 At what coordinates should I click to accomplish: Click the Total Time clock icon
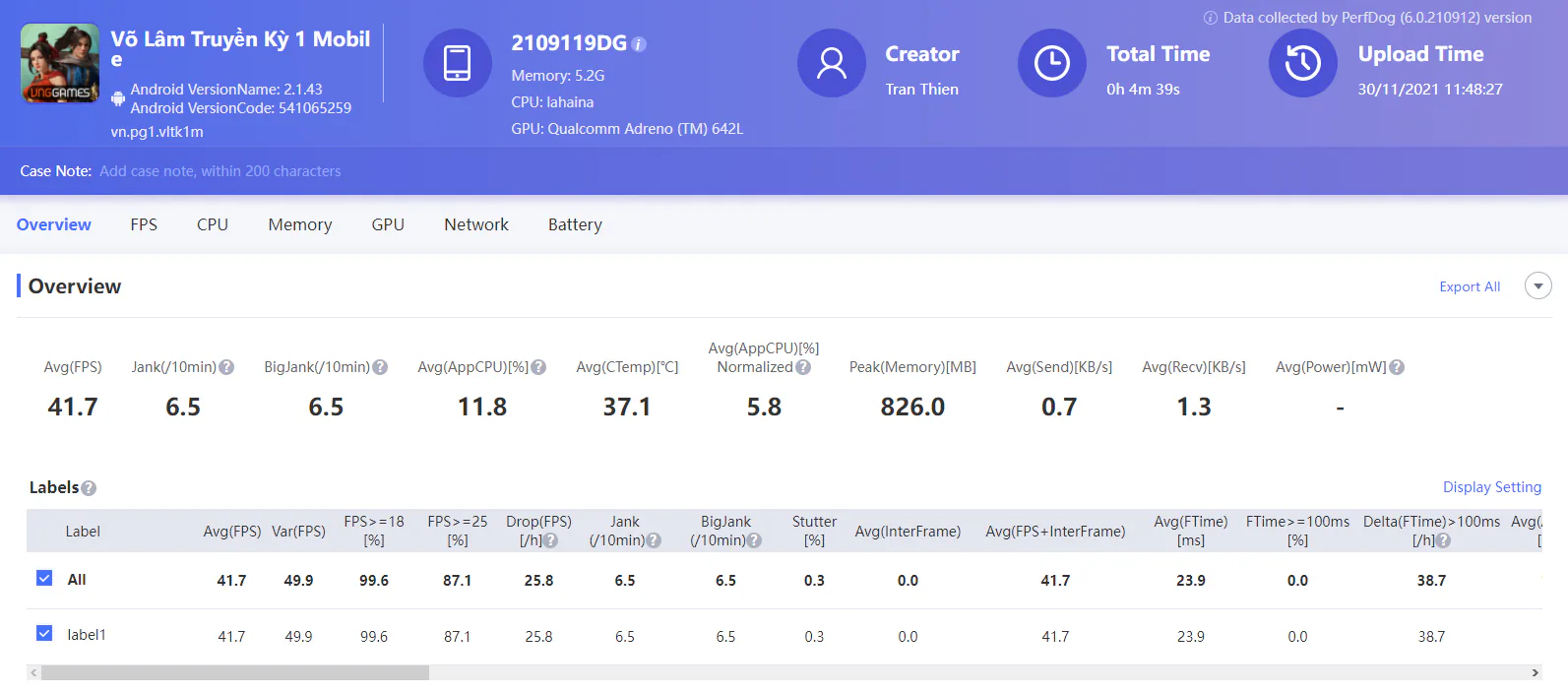pyautogui.click(x=1052, y=63)
